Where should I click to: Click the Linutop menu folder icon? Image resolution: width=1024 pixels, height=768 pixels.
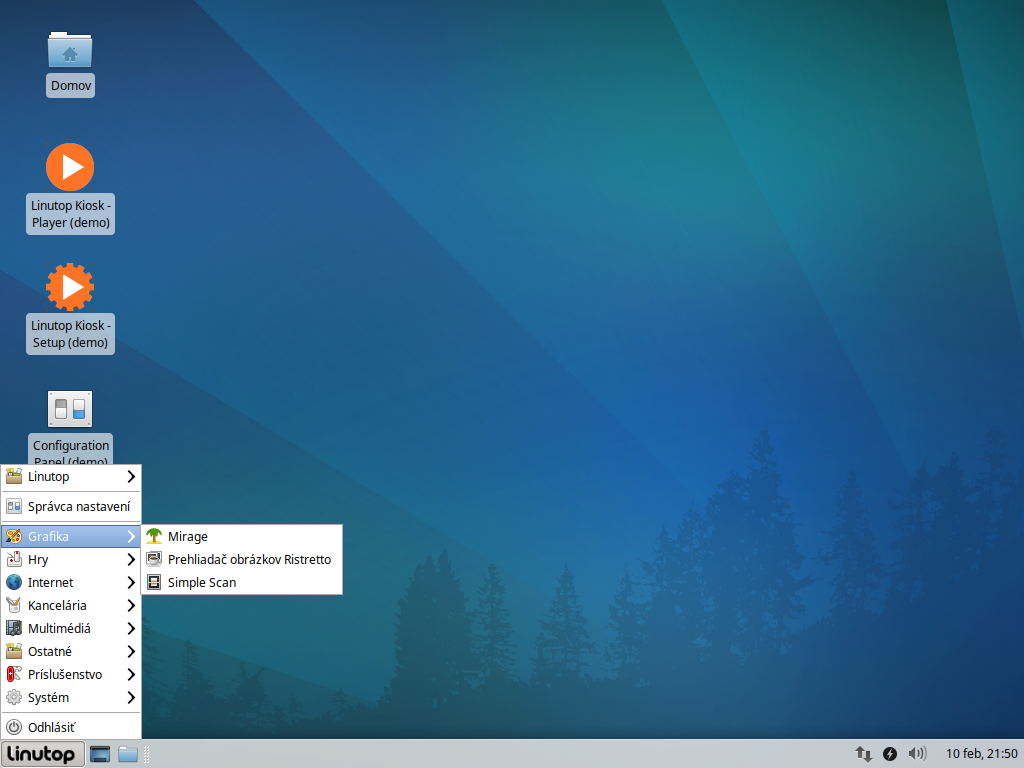tap(14, 476)
